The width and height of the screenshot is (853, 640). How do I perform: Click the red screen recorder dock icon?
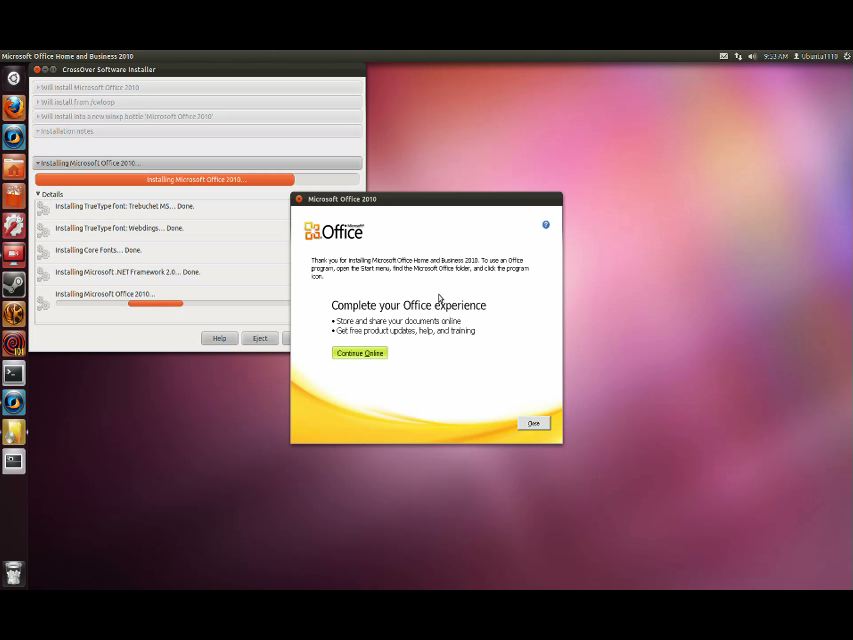14,255
